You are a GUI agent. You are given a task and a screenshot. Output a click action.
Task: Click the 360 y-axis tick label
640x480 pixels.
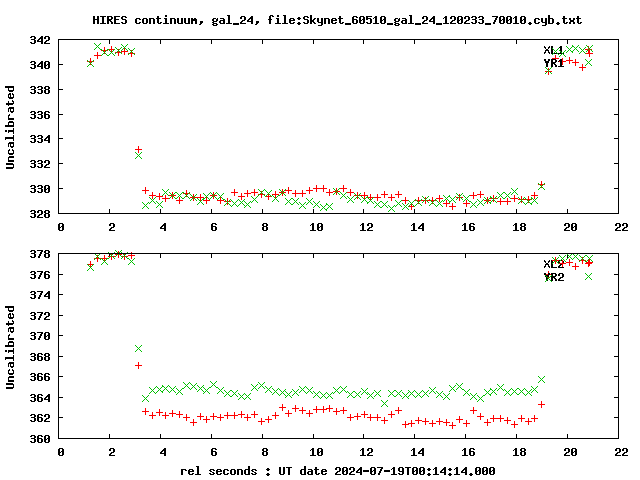coord(40,439)
